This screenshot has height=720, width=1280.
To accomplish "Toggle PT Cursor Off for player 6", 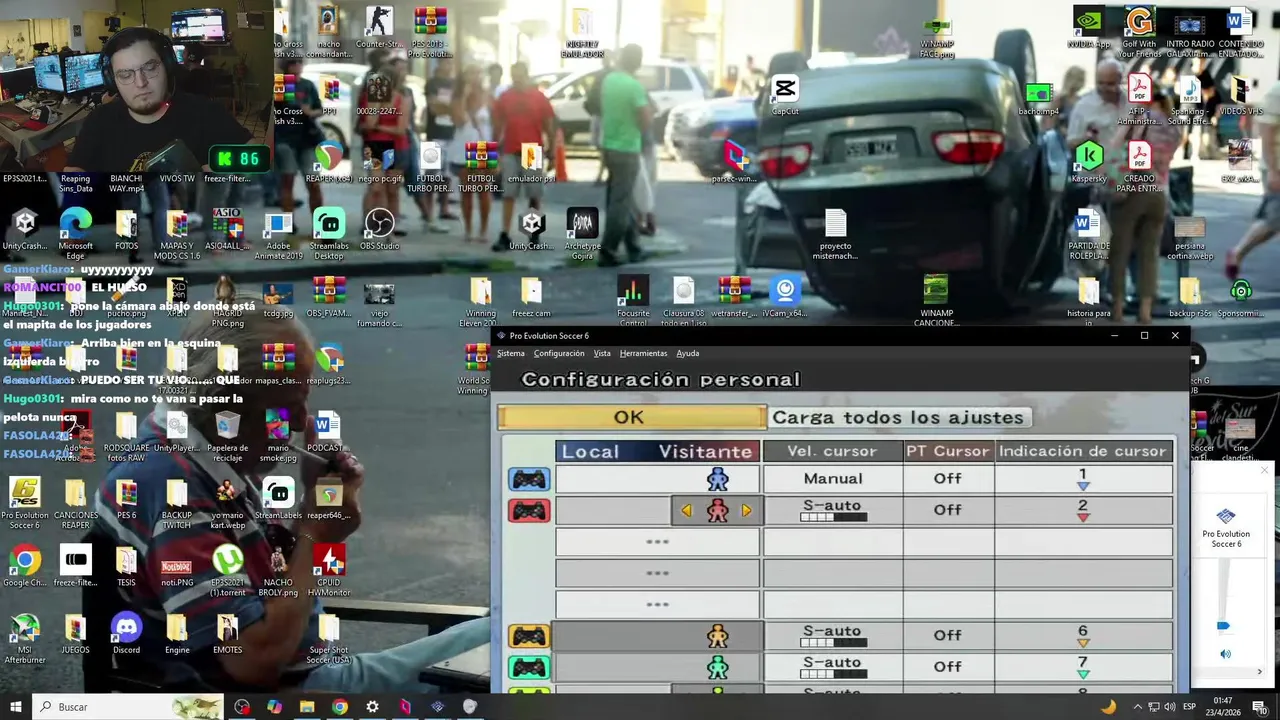I will click(x=948, y=635).
